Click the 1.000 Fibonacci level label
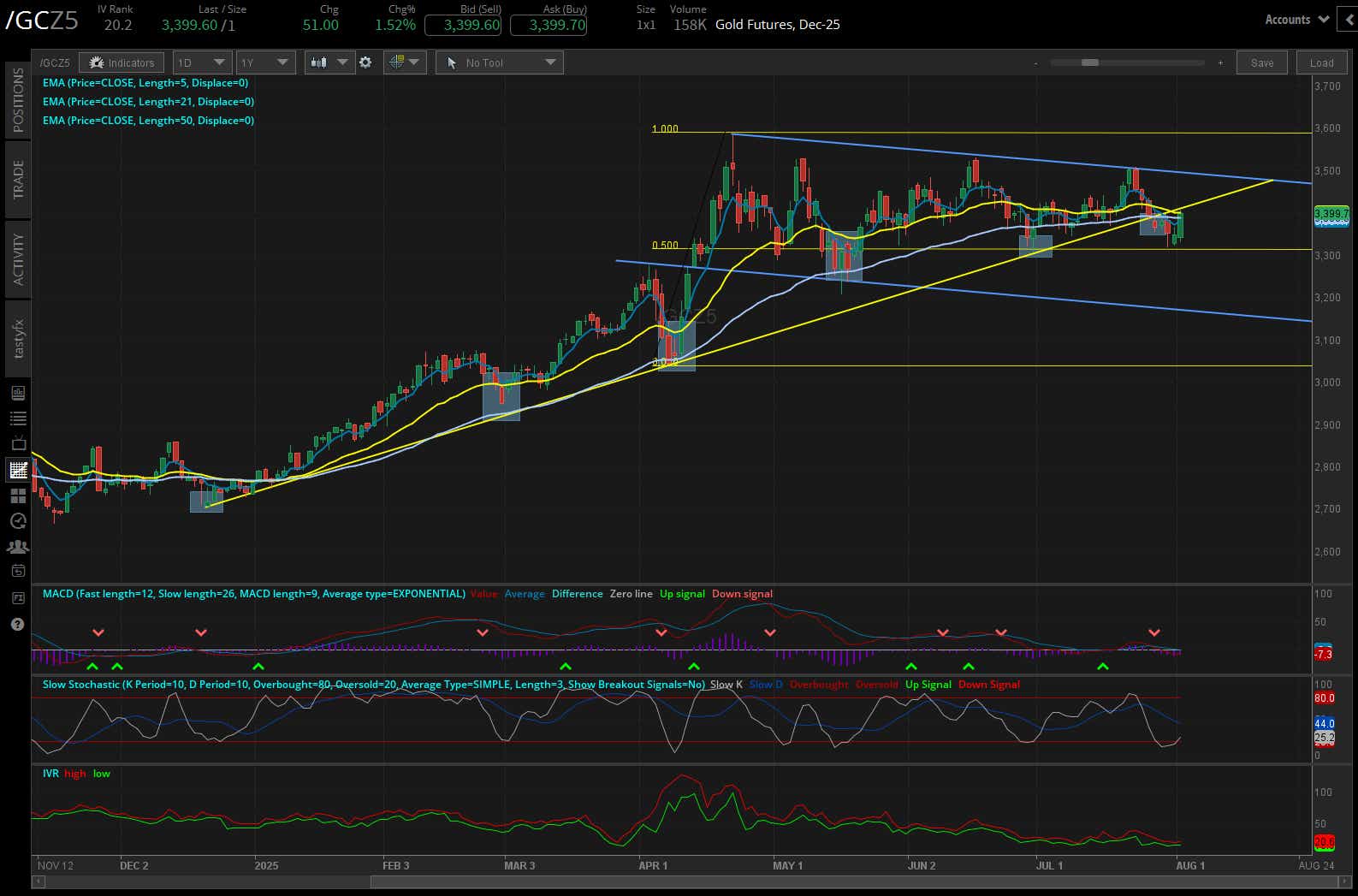The width and height of the screenshot is (1358, 896). (x=665, y=129)
